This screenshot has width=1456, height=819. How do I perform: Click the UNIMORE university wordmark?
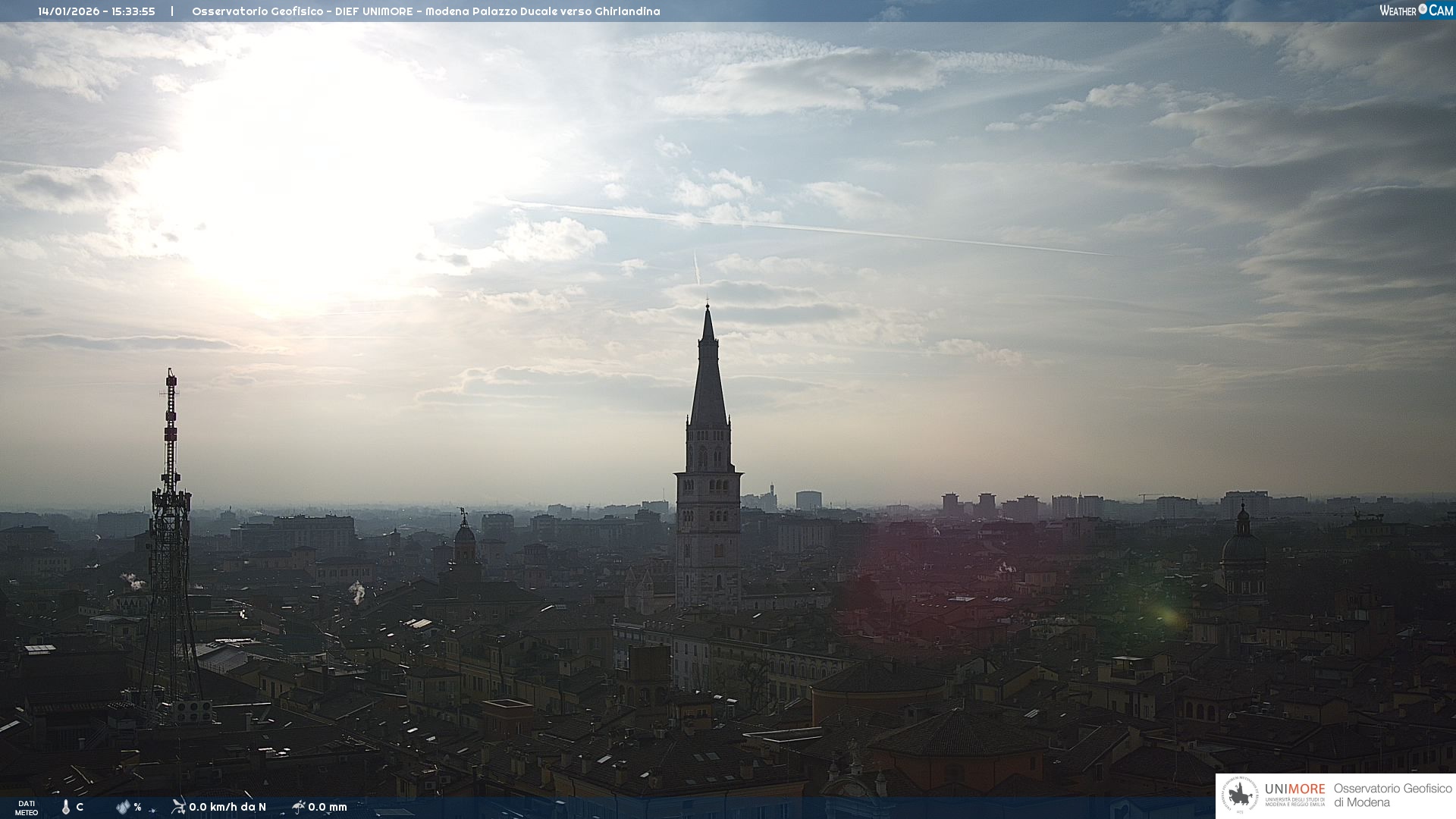[1294, 789]
